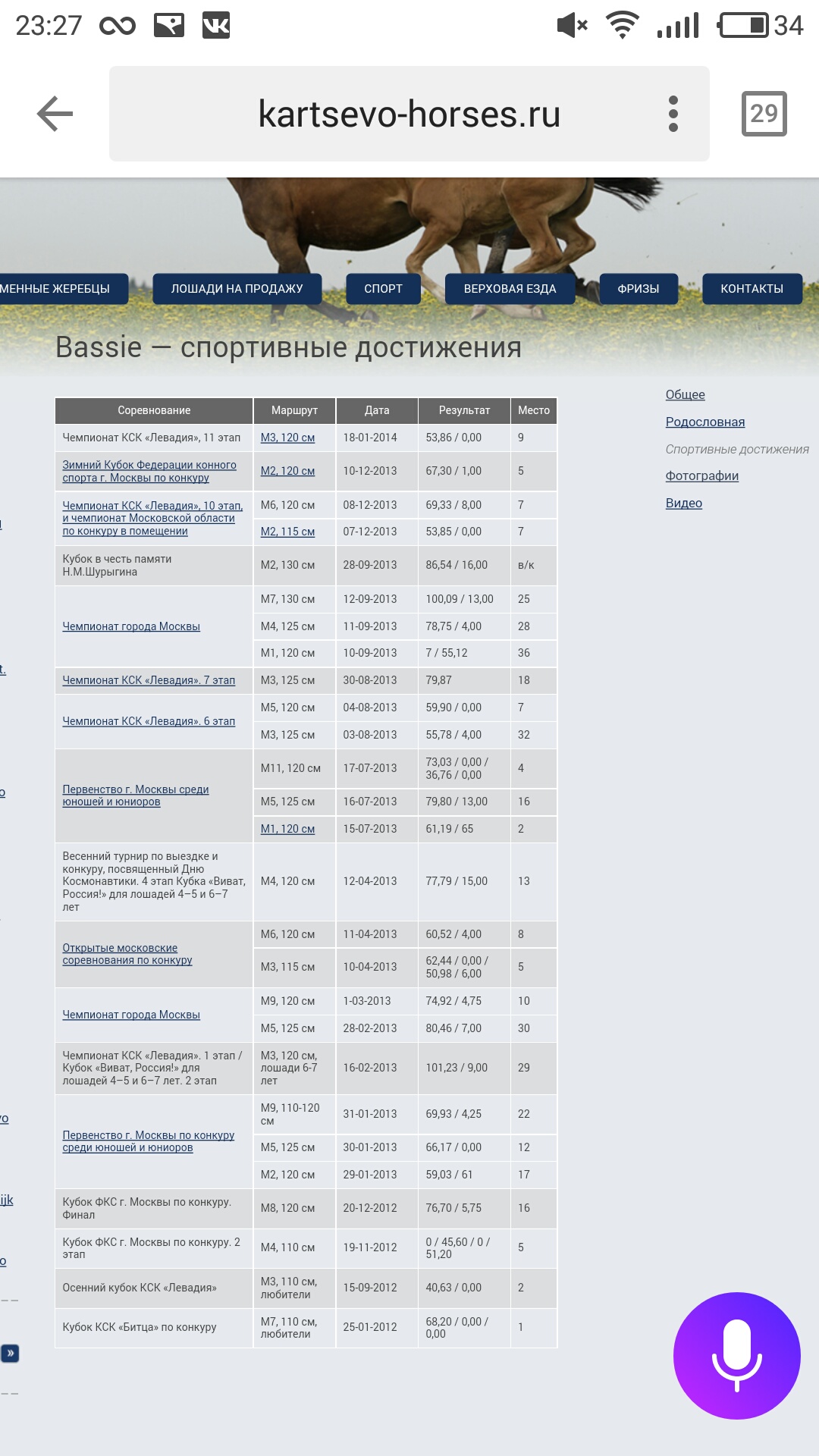The width and height of the screenshot is (819, 1456).
Task: Open Зимний Кубок Федерации конного спорта link
Action: click(x=149, y=471)
